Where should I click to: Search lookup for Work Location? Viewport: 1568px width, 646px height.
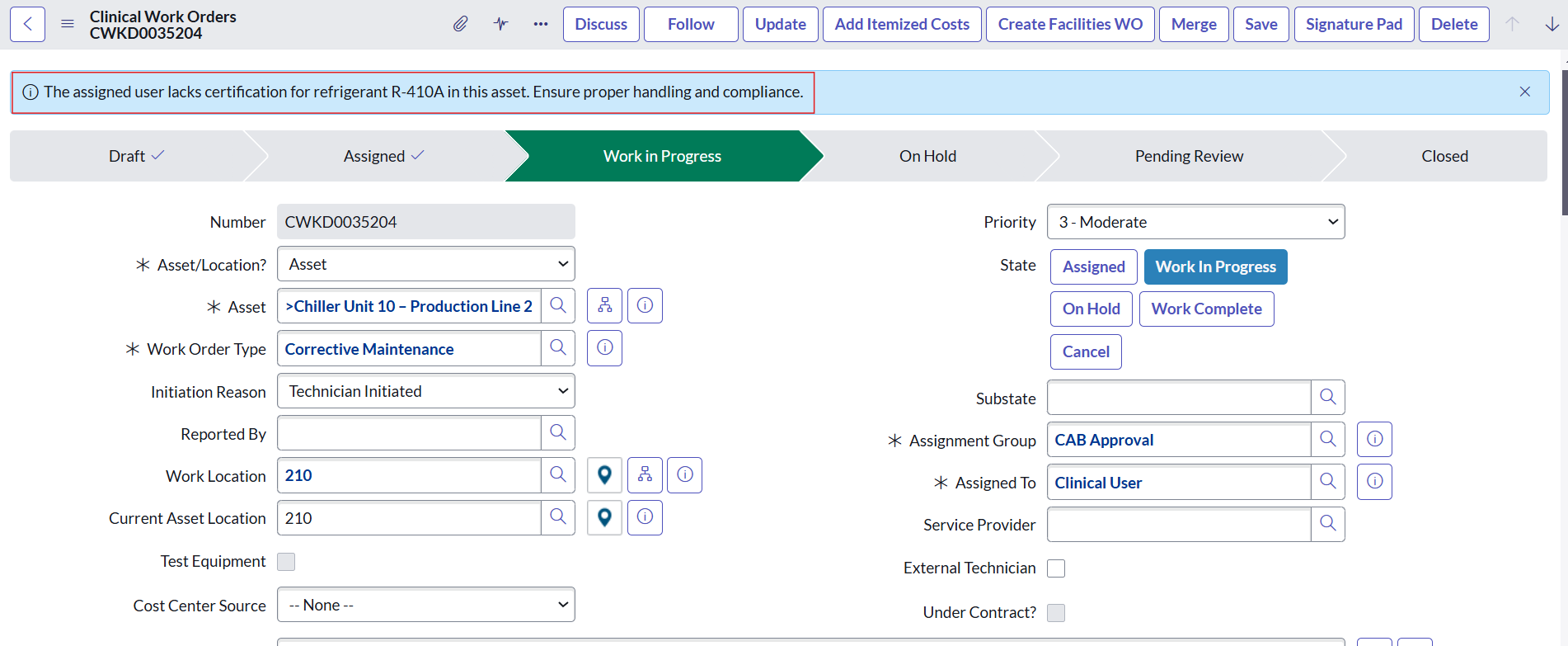tap(558, 475)
